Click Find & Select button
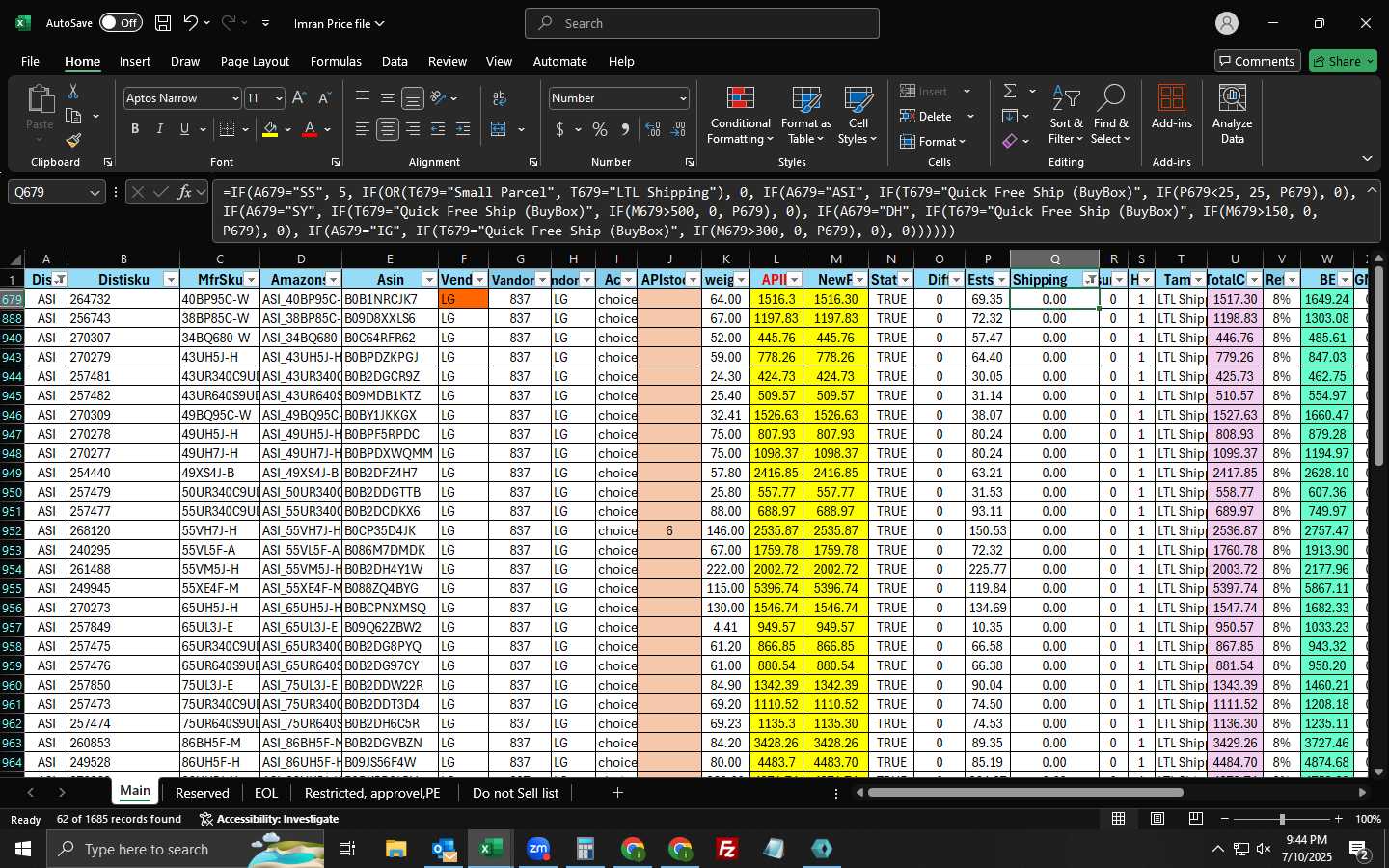Screen dimensions: 1389x868 coord(1111,116)
